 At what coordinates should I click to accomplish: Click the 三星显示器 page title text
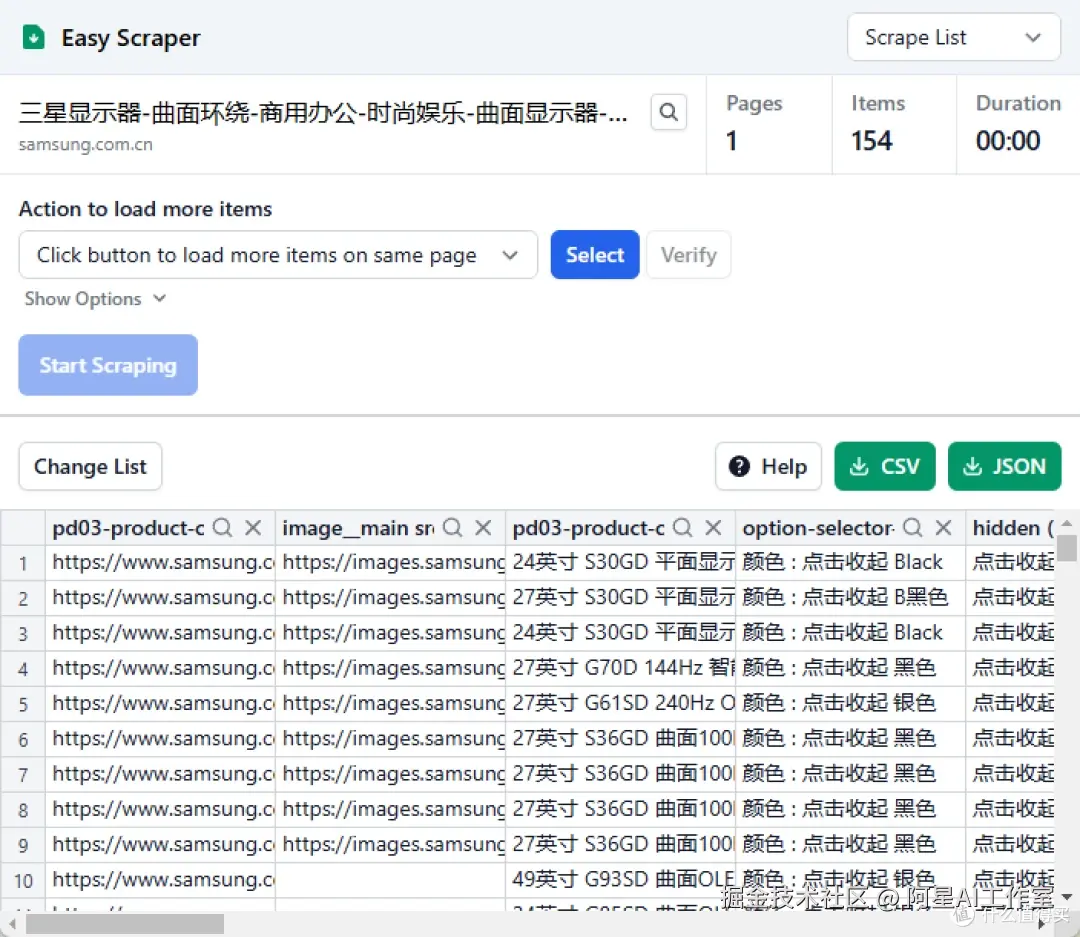pos(323,112)
